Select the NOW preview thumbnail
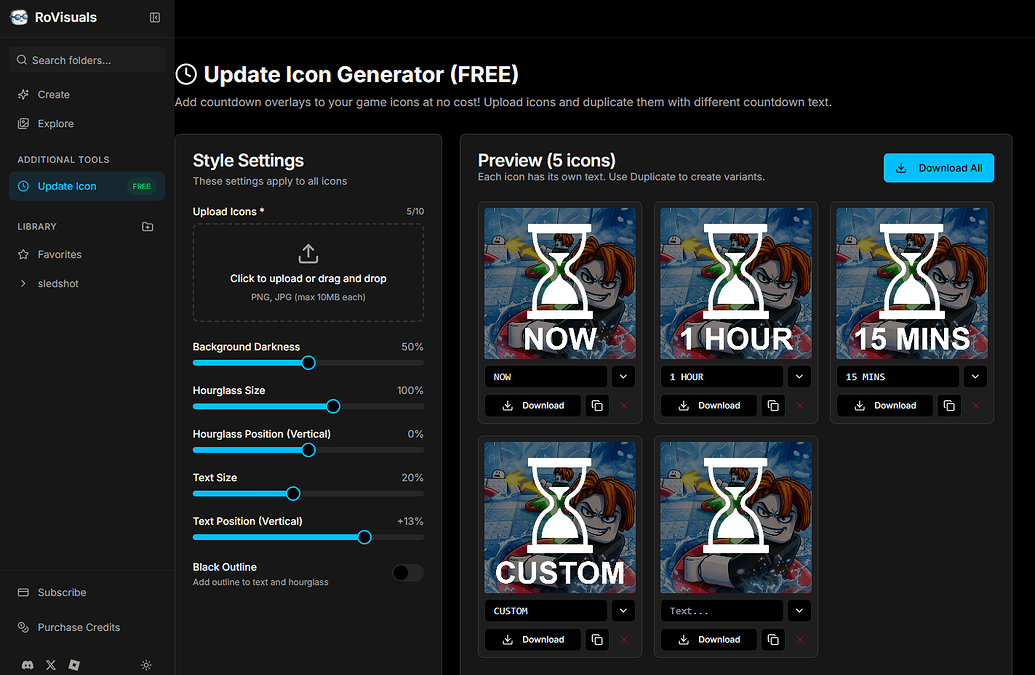 560,284
